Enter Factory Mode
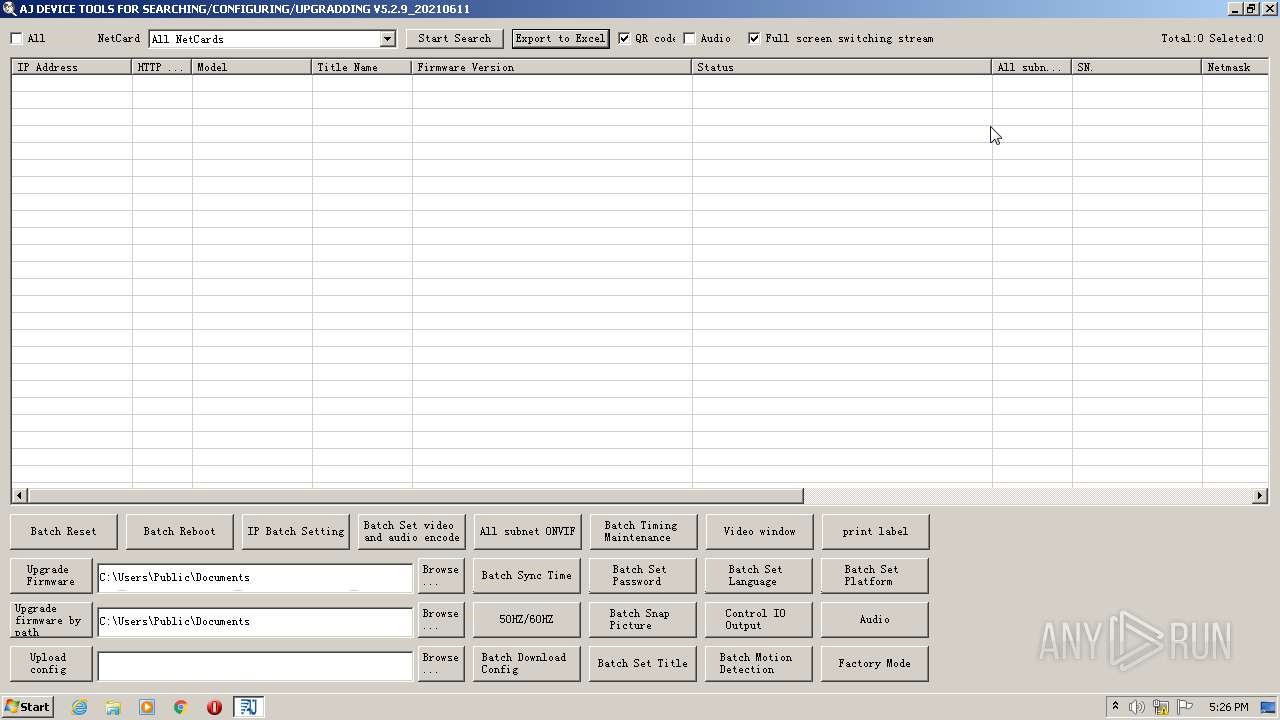 [875, 664]
